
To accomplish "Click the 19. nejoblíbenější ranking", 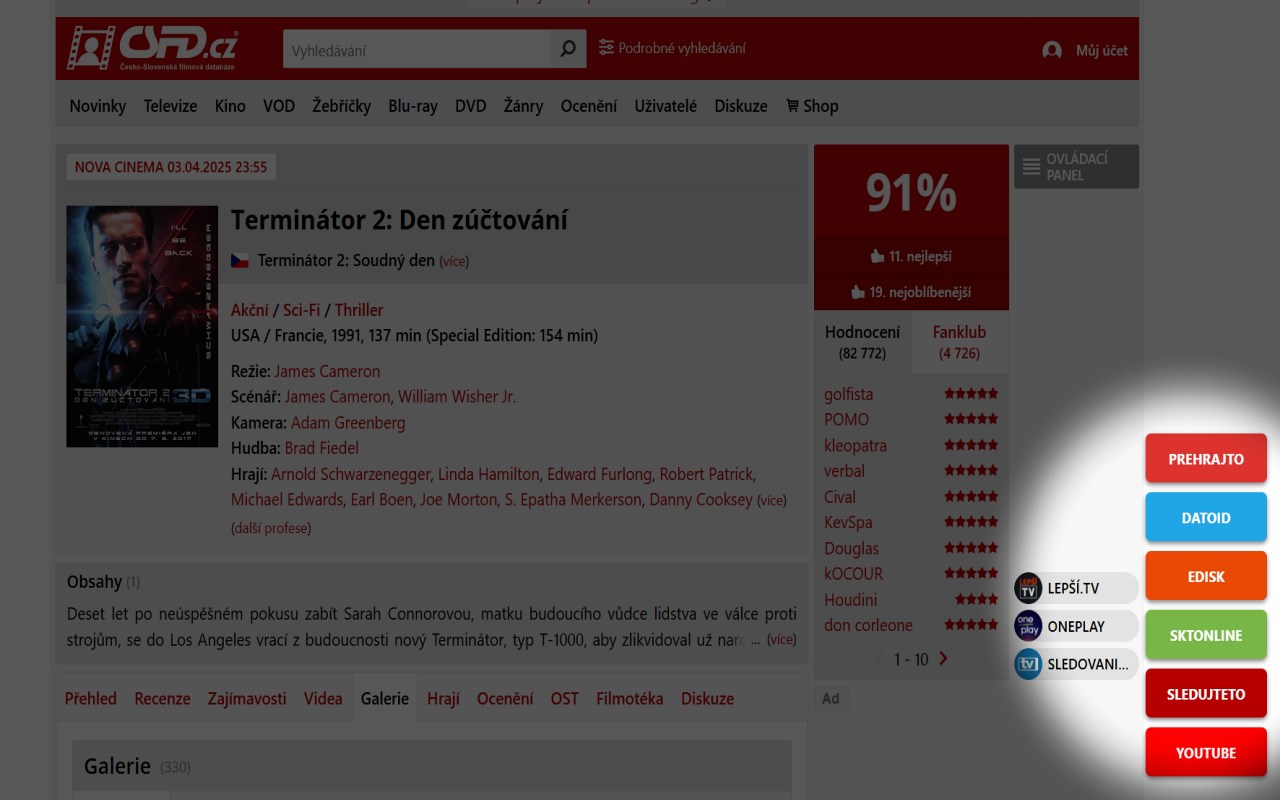I will (911, 292).
